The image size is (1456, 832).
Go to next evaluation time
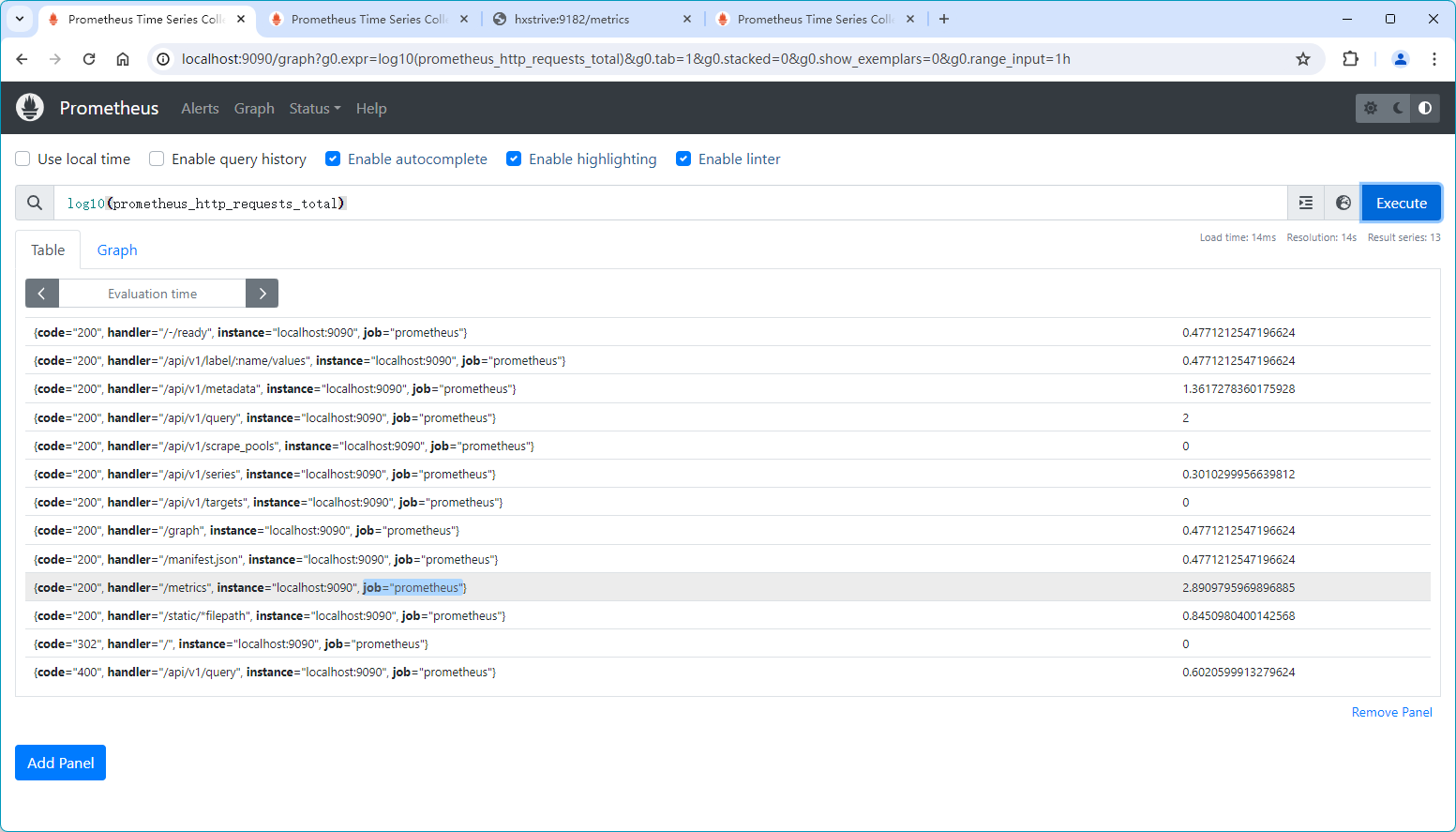[262, 294]
